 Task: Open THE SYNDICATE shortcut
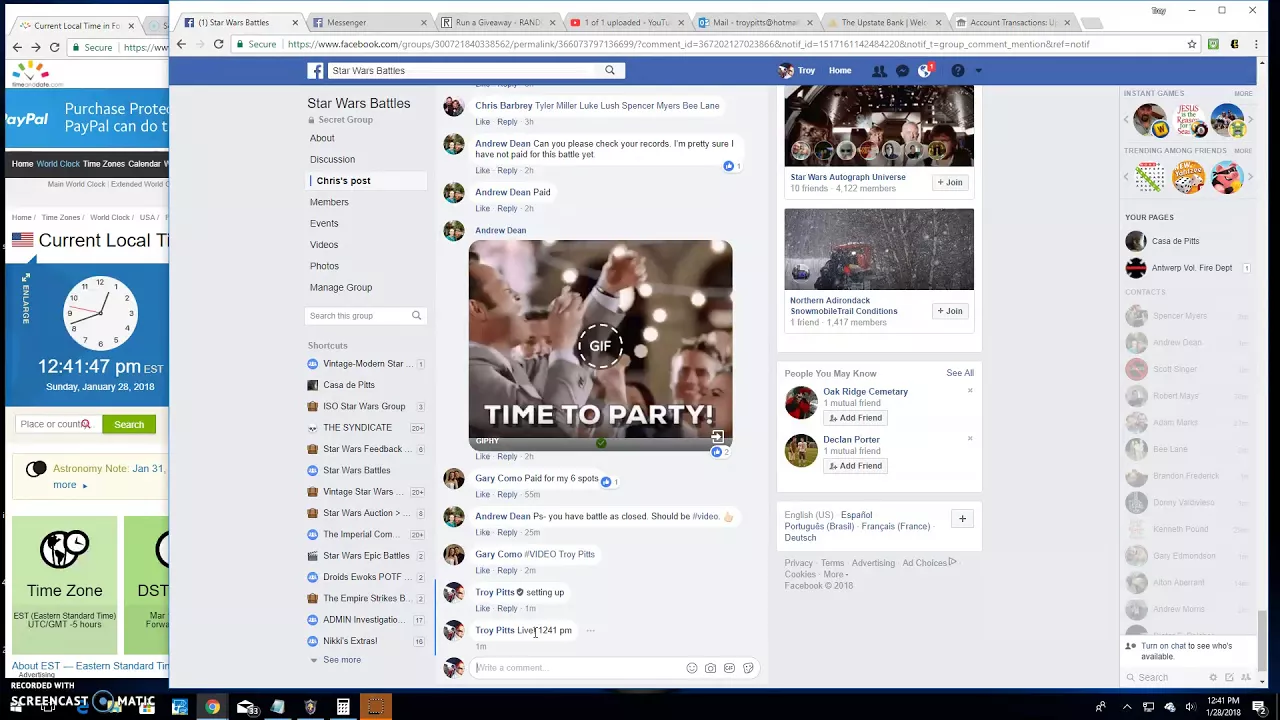(357, 428)
